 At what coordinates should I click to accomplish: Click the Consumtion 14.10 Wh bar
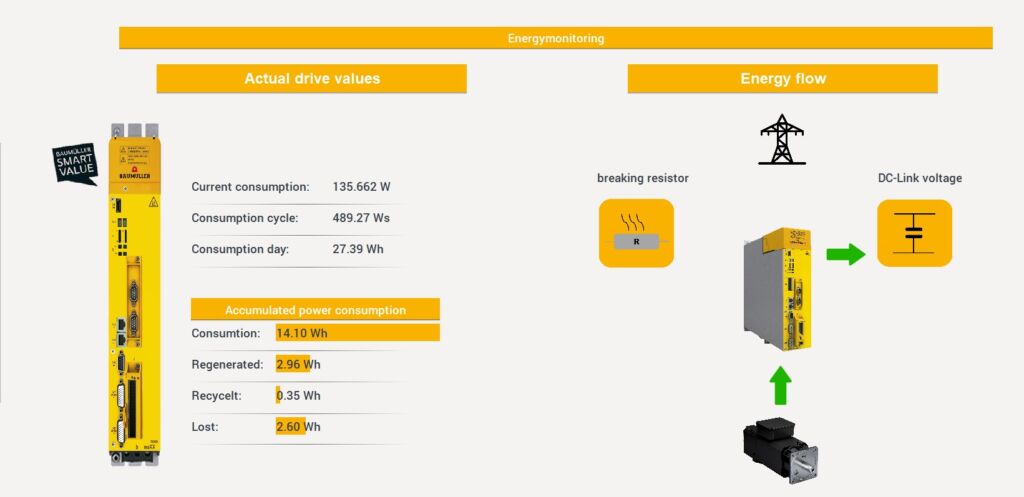tap(357, 333)
